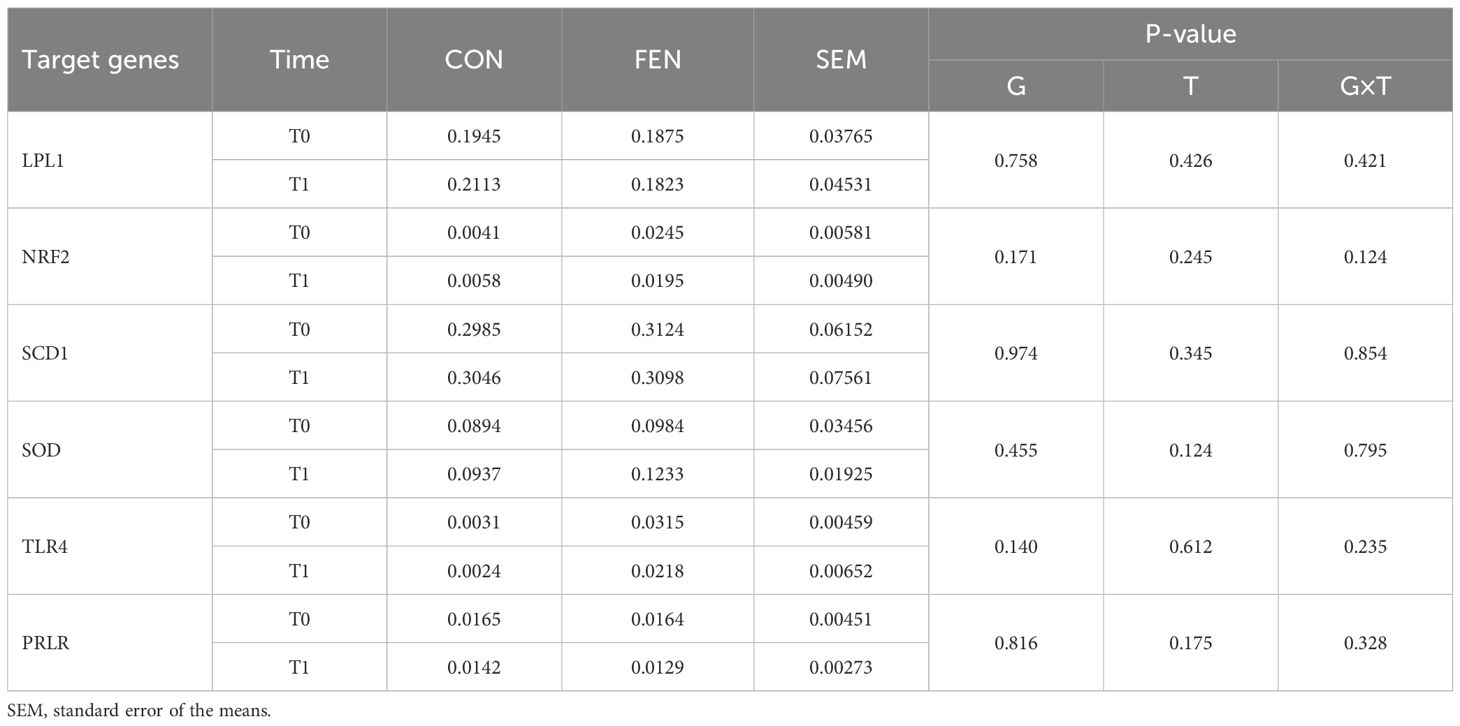The height and width of the screenshot is (726, 1460).
Task: Click CON value 0.1945 for LPL1
Action: (474, 136)
